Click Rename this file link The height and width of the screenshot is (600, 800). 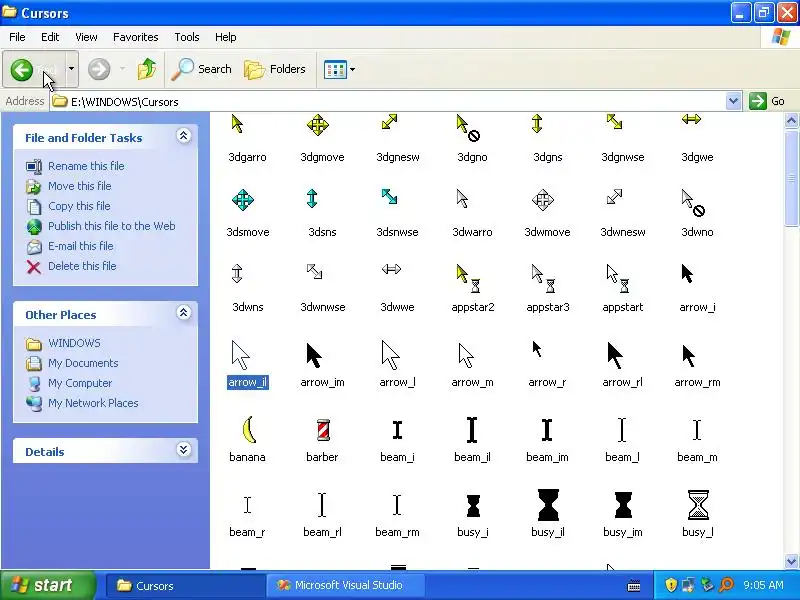[86, 166]
